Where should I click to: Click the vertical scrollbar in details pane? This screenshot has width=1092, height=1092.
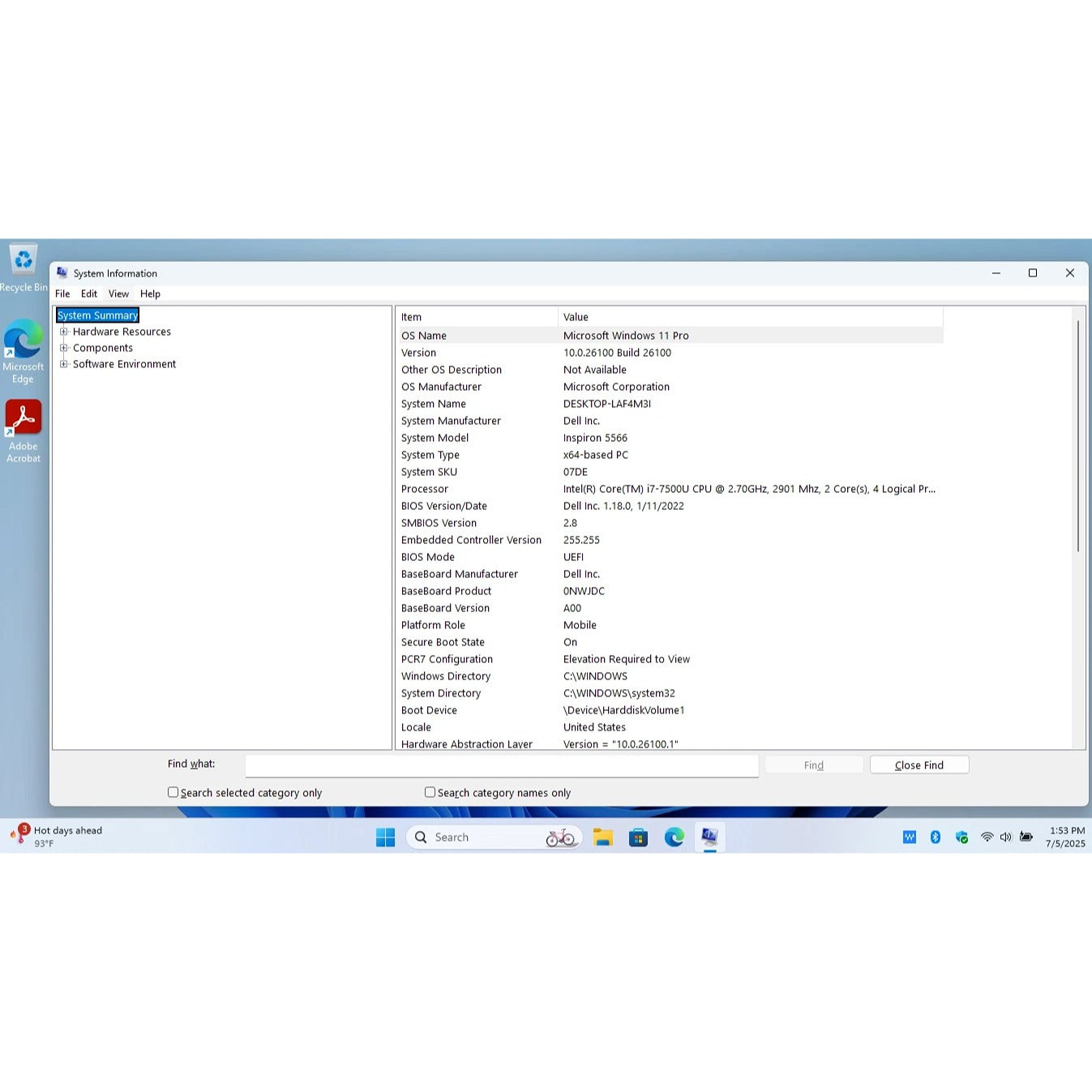pos(1077,438)
